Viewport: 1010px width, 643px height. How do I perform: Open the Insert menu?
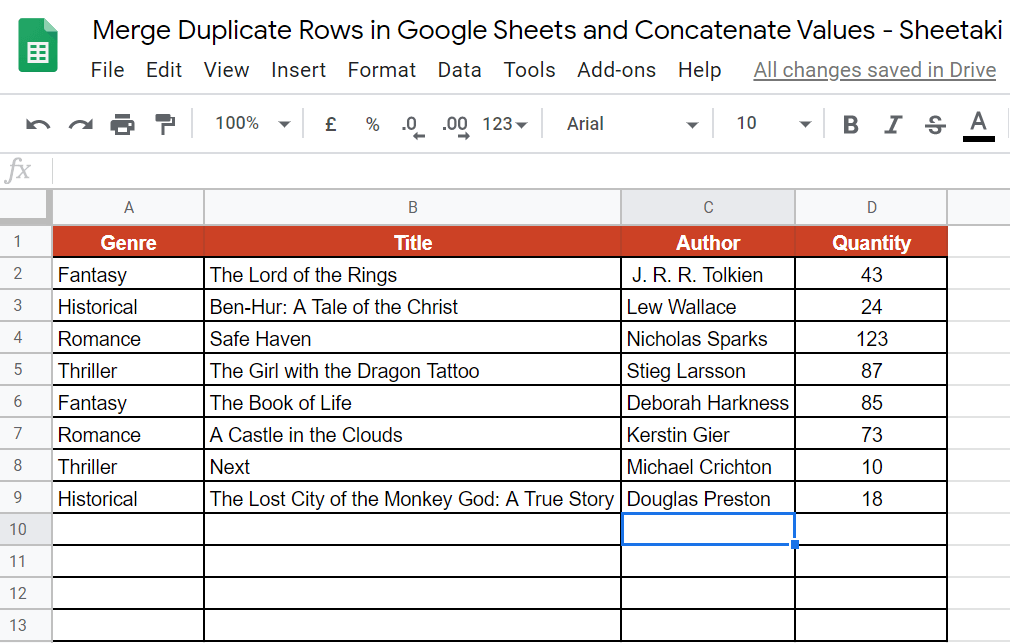[x=299, y=70]
